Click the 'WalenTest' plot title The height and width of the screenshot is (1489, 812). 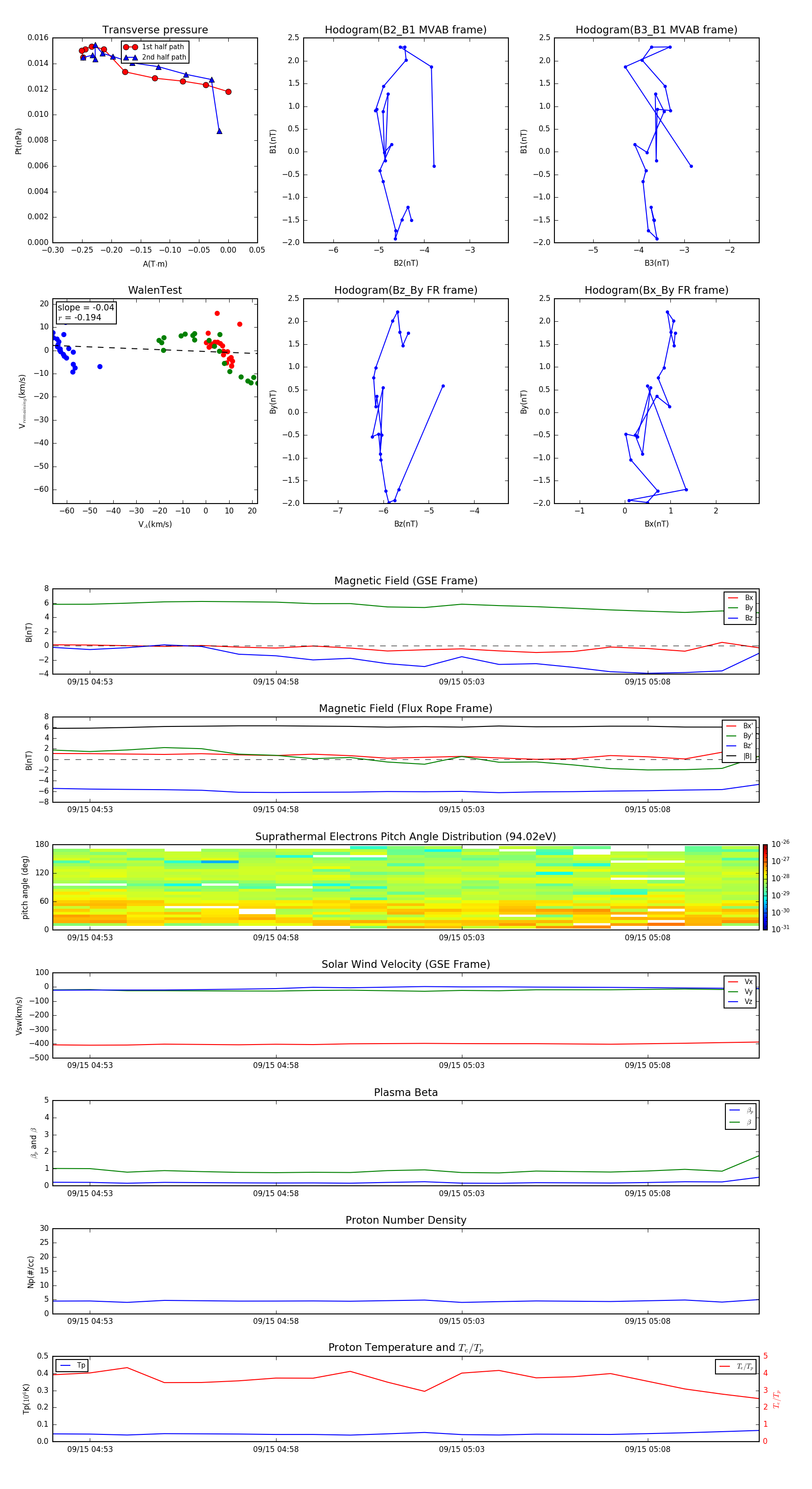155,290
